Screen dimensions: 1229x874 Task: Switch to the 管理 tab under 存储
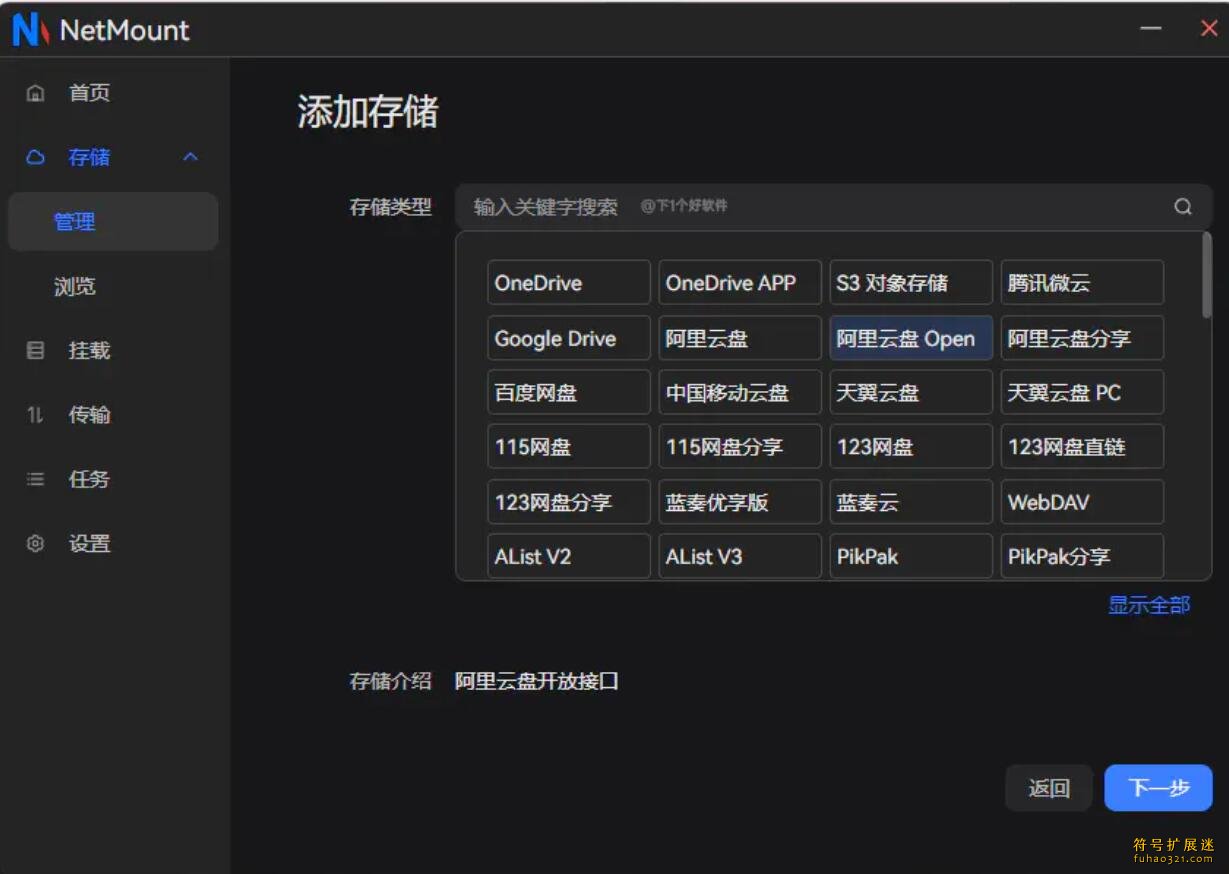75,221
